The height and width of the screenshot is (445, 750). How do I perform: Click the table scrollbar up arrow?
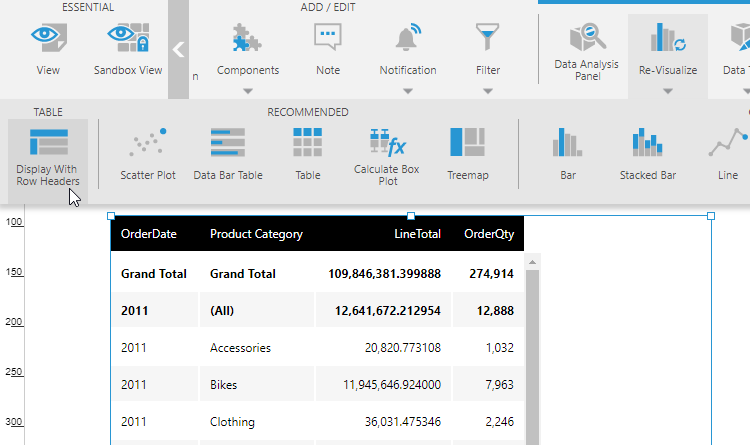click(x=532, y=262)
